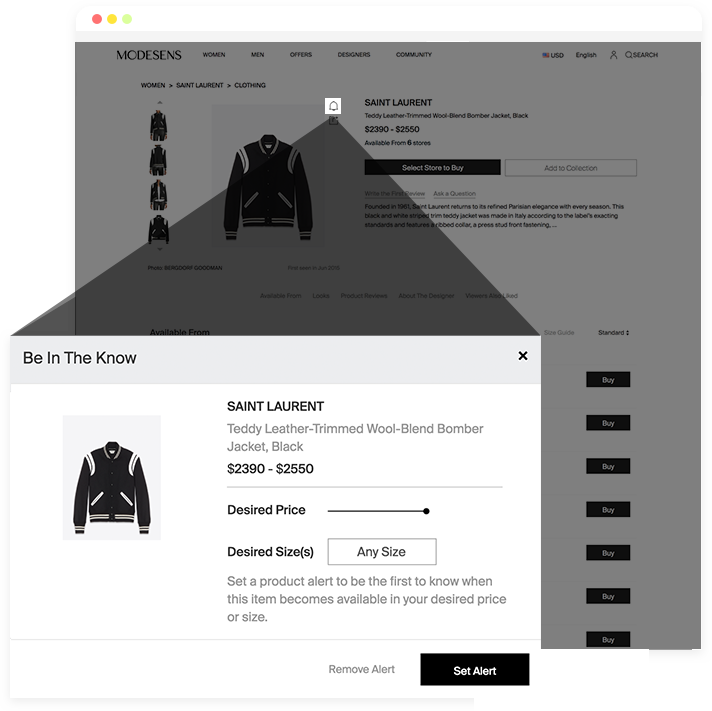Click the share icon below the bell
712x711 pixels.
(333, 120)
